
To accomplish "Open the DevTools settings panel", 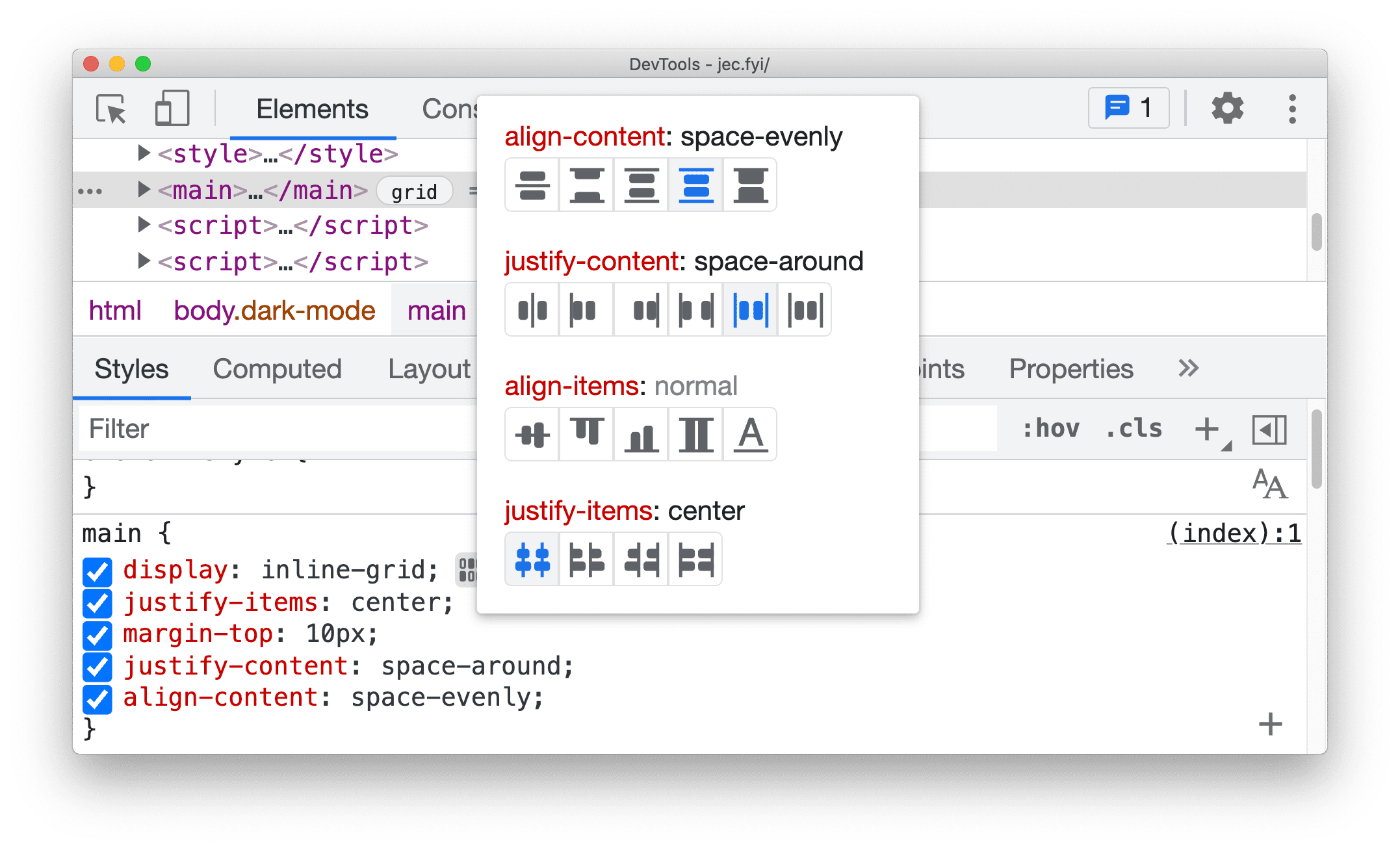I will [1225, 107].
